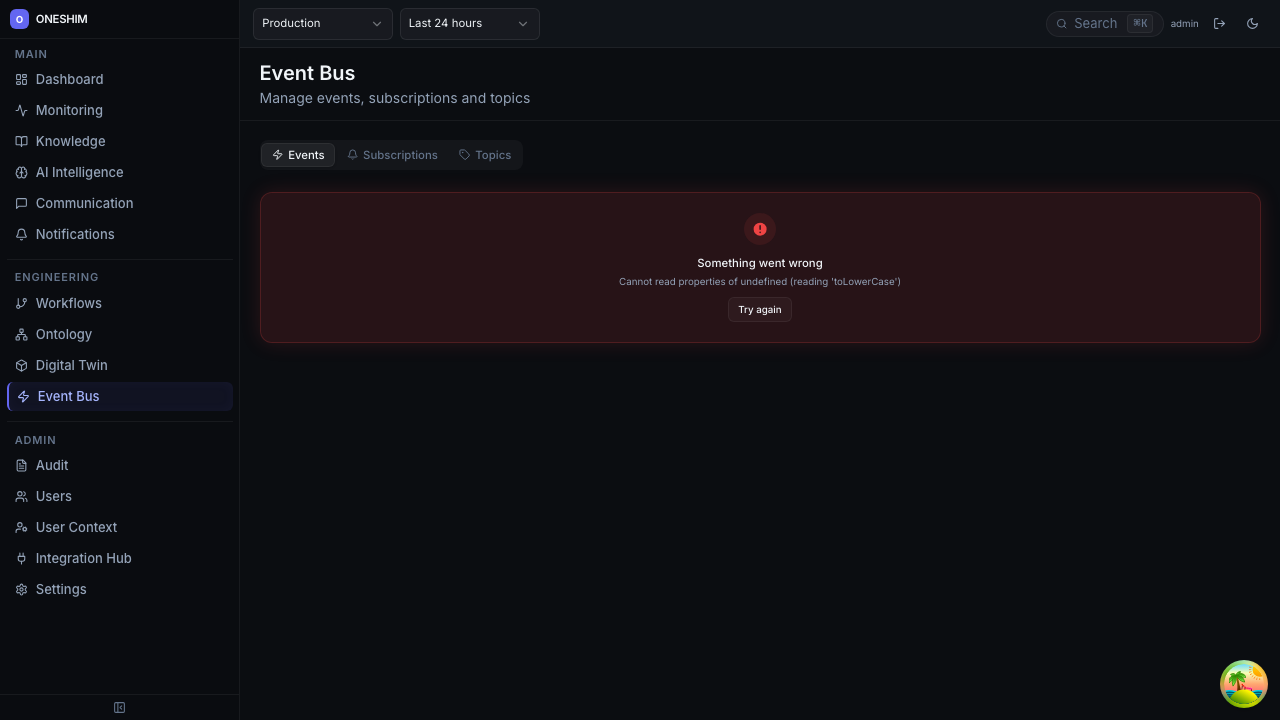
Task: Switch to the Subscriptions tab
Action: (x=392, y=155)
